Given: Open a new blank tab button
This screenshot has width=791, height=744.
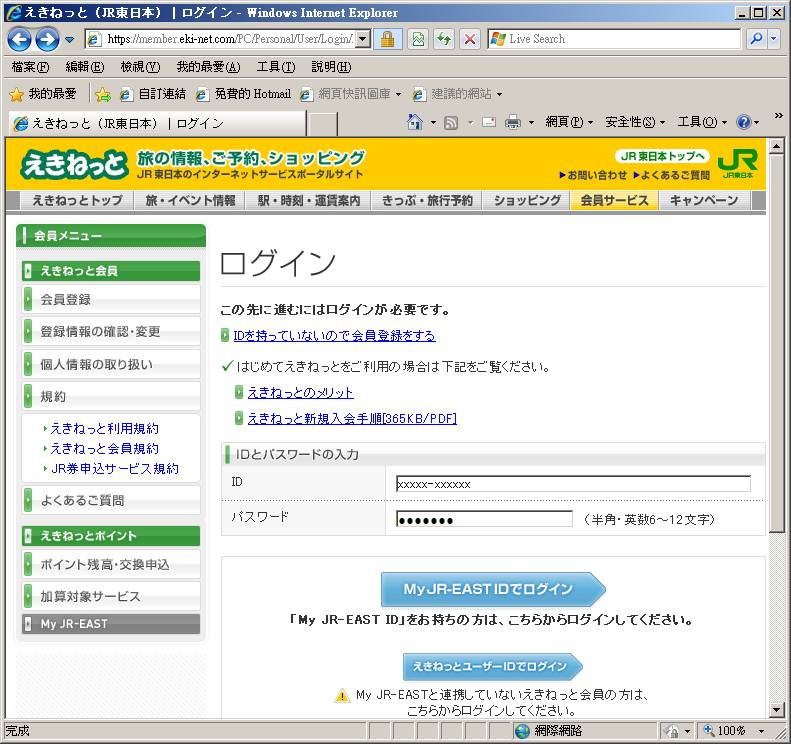Looking at the screenshot, I should coord(323,124).
